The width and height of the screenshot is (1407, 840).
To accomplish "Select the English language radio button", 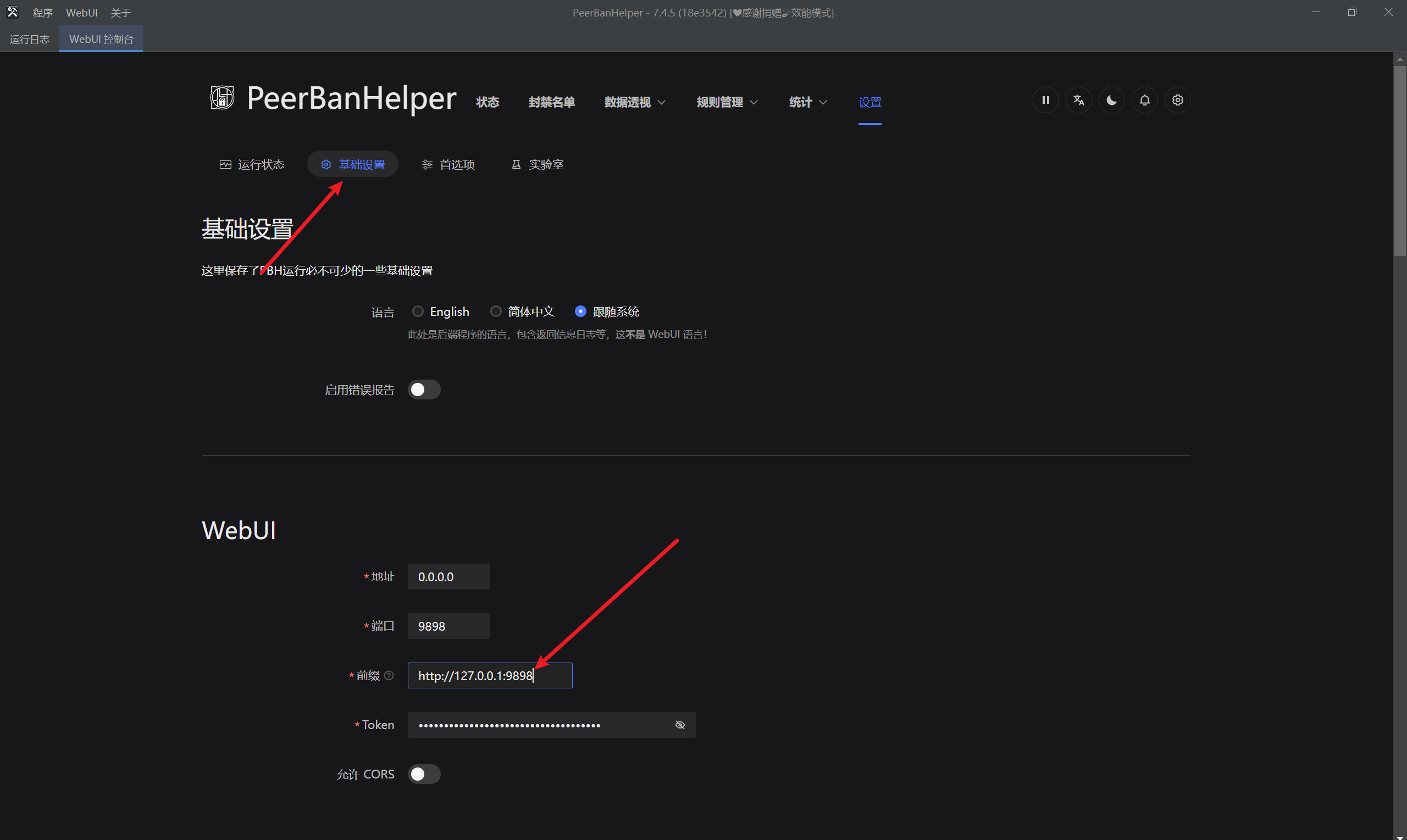I will 418,311.
